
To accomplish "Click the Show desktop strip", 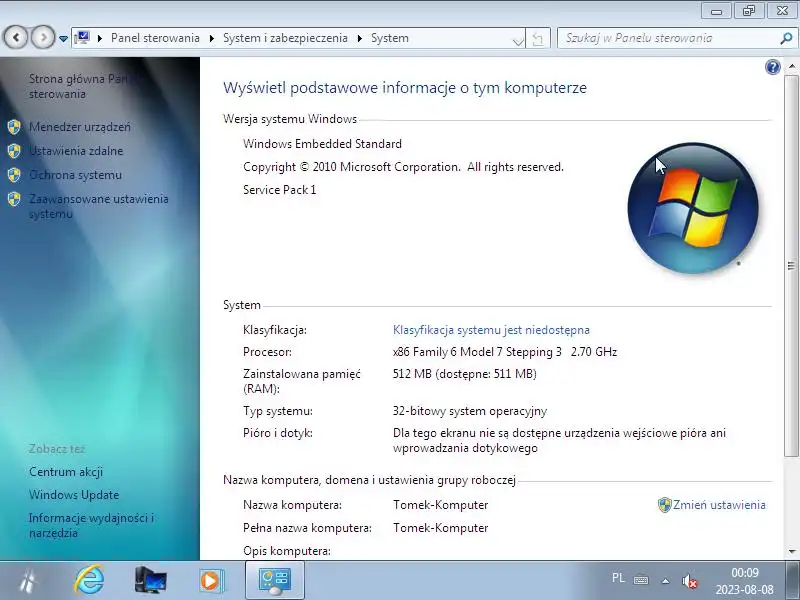I will [795, 580].
